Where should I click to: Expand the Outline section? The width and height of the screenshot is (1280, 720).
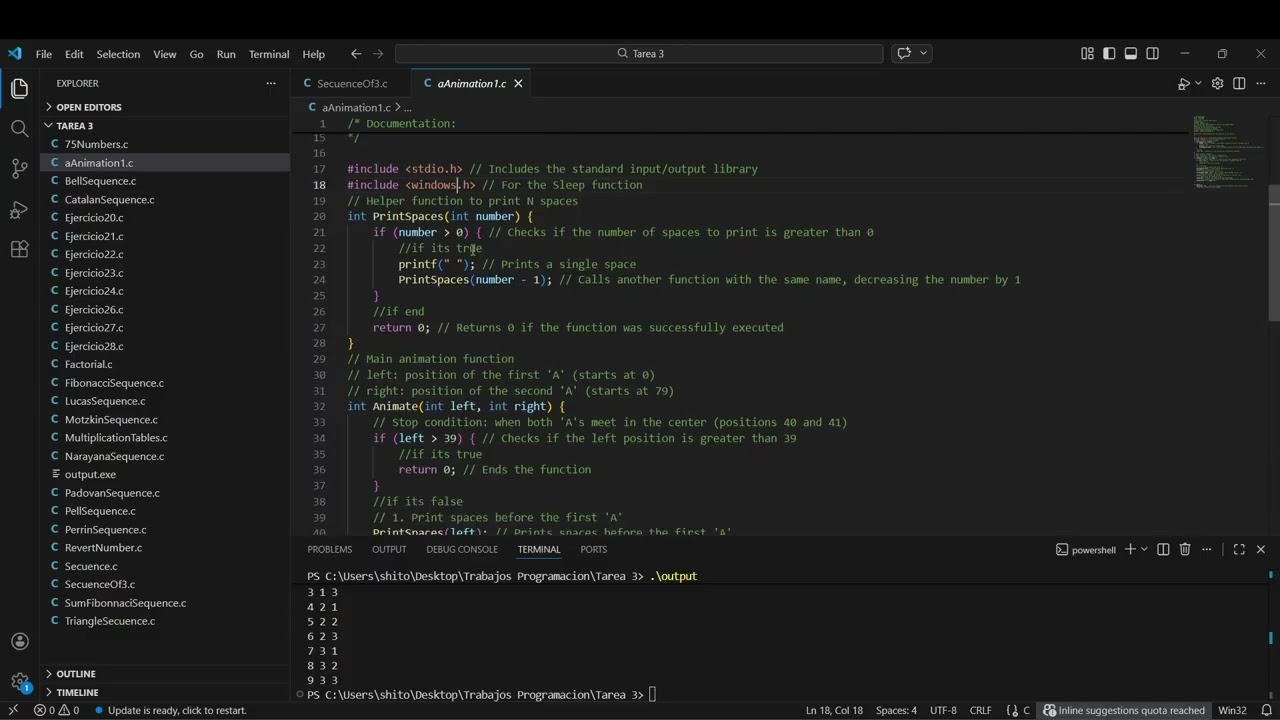(x=76, y=674)
